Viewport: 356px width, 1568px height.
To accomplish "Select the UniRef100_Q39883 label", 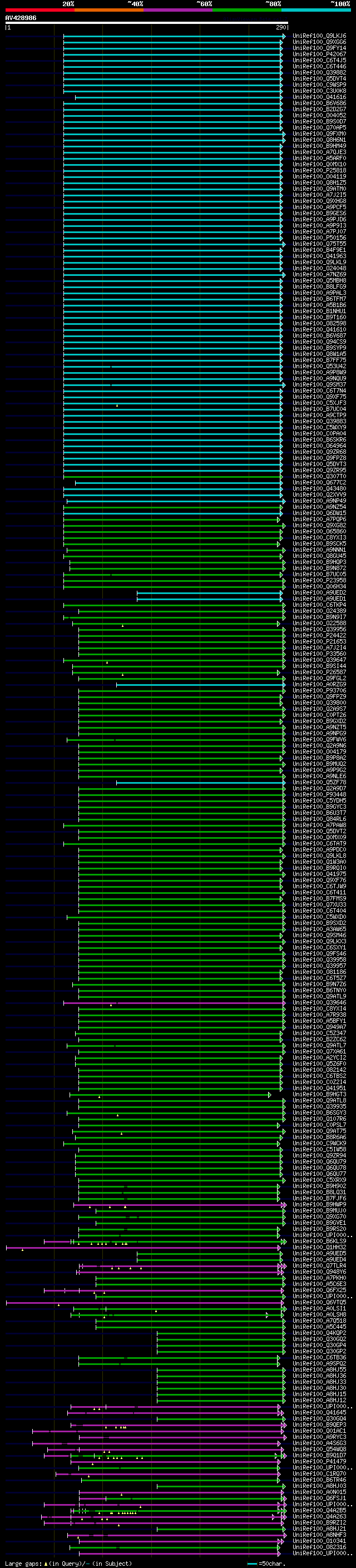I will (x=319, y=421).
